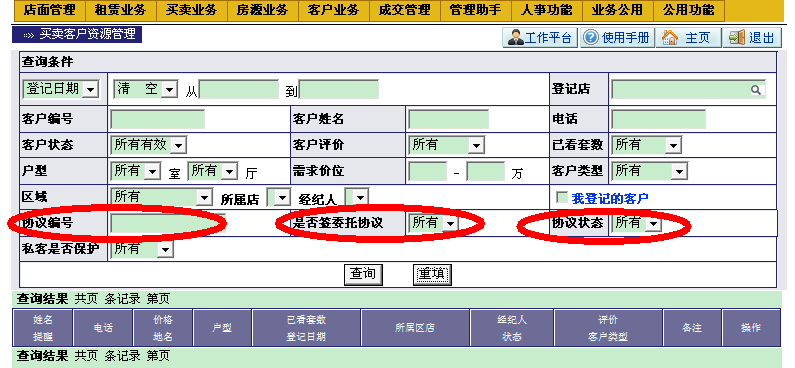Focus the 协议编号 input field
Viewport: 795px width, 368px height.
point(168,224)
